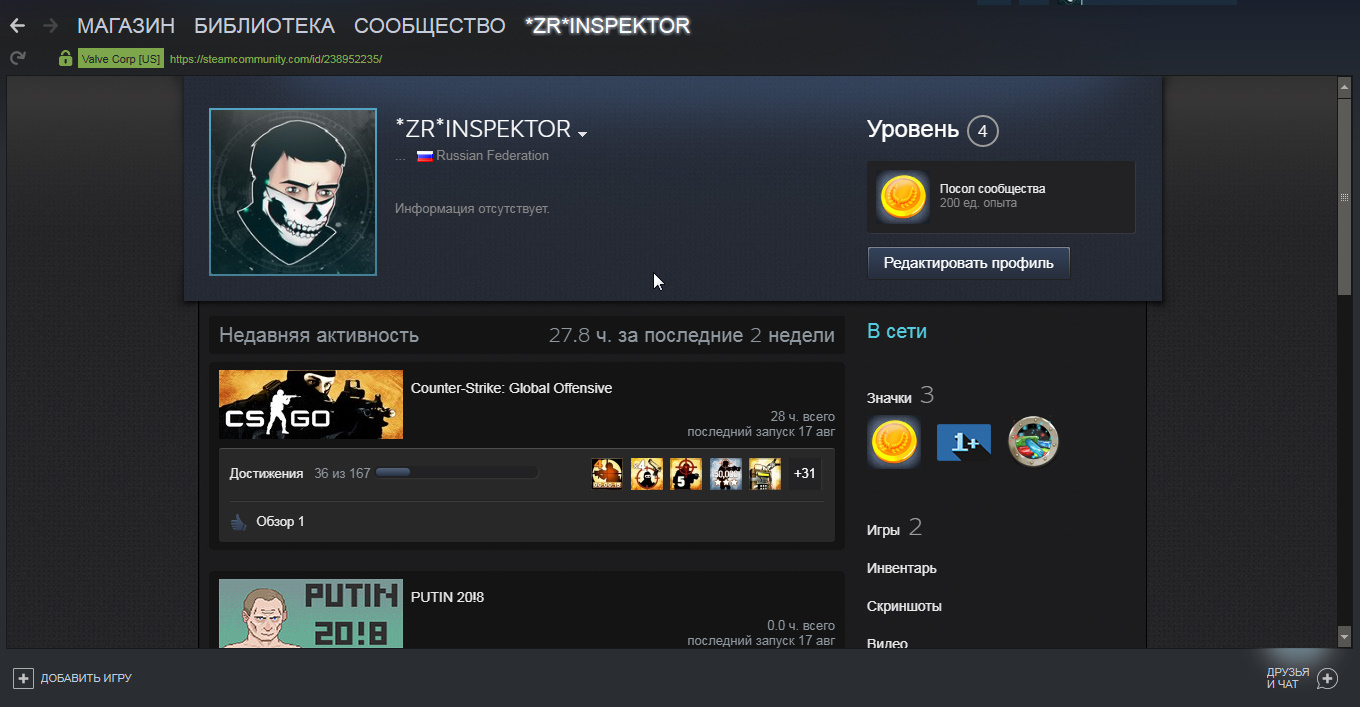Click the CS:GO achievements progress bar

(x=456, y=473)
